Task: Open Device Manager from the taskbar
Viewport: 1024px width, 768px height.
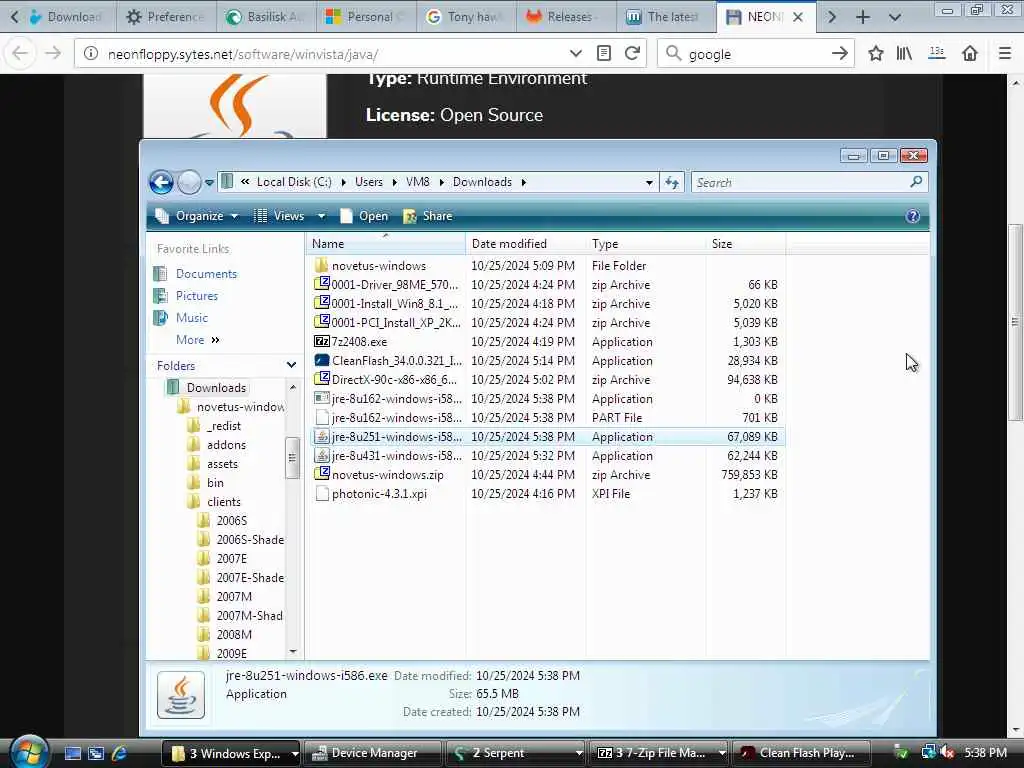Action: pyautogui.click(x=373, y=753)
